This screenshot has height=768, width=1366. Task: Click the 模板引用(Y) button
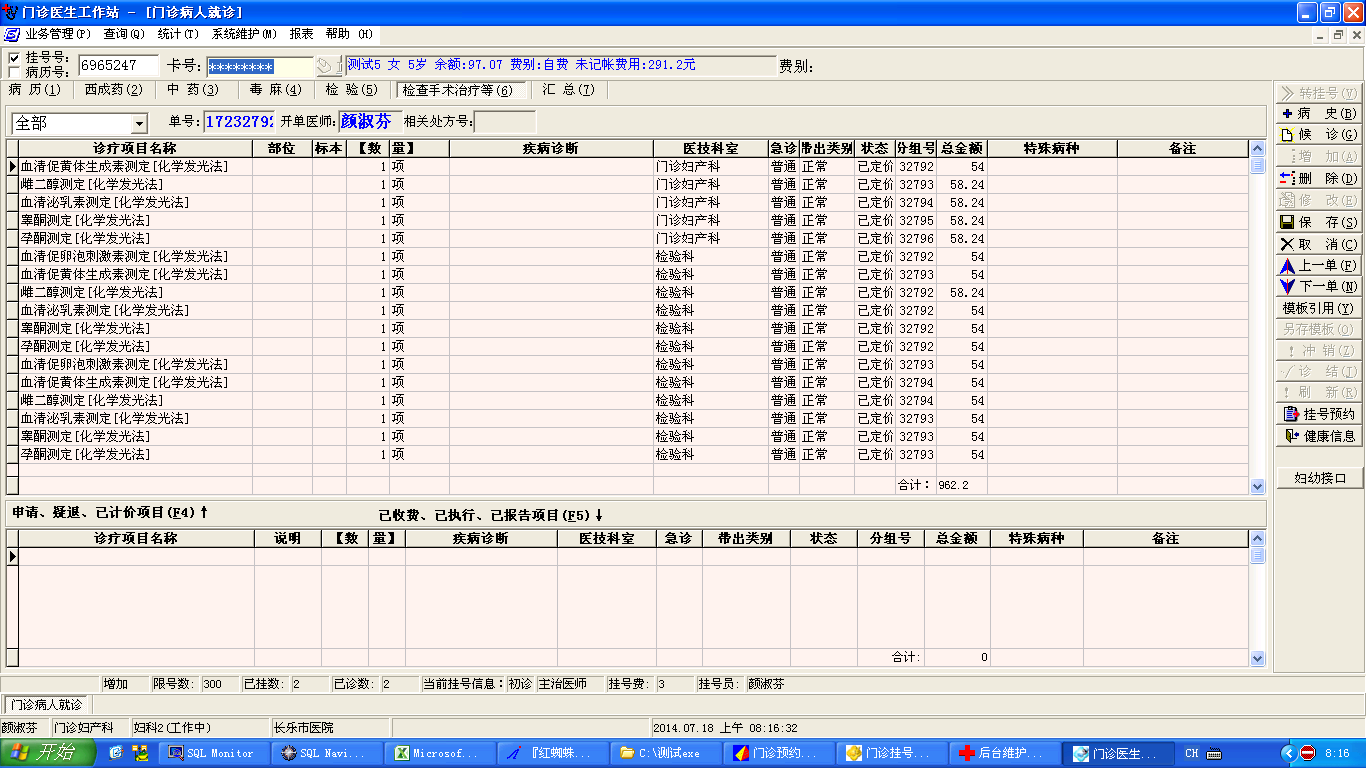1319,309
